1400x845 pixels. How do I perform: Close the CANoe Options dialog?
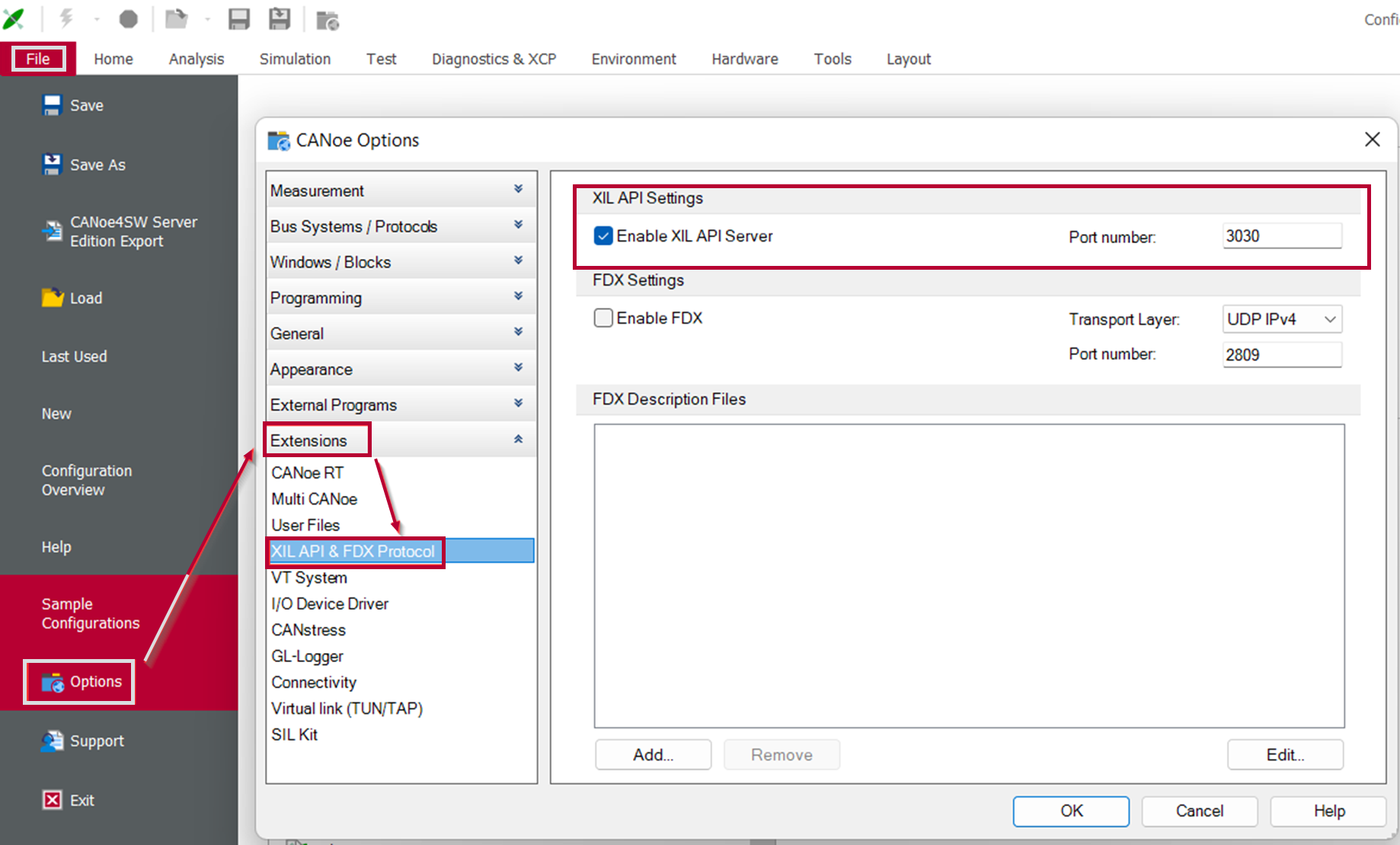pos(1373,139)
